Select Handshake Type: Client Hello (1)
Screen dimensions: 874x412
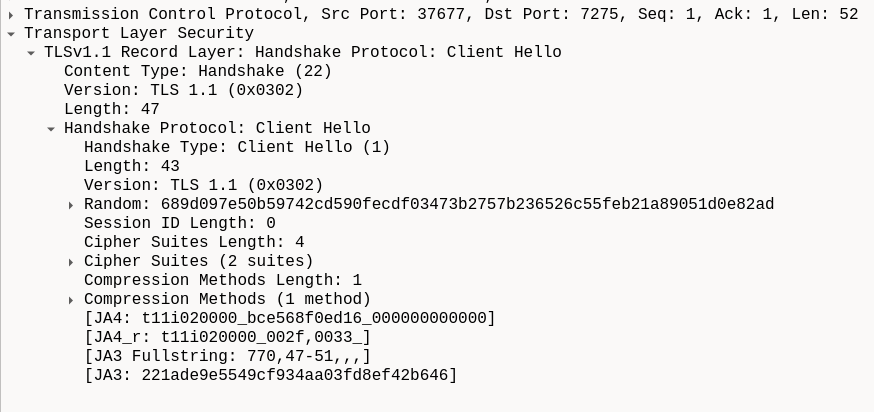coord(236,147)
